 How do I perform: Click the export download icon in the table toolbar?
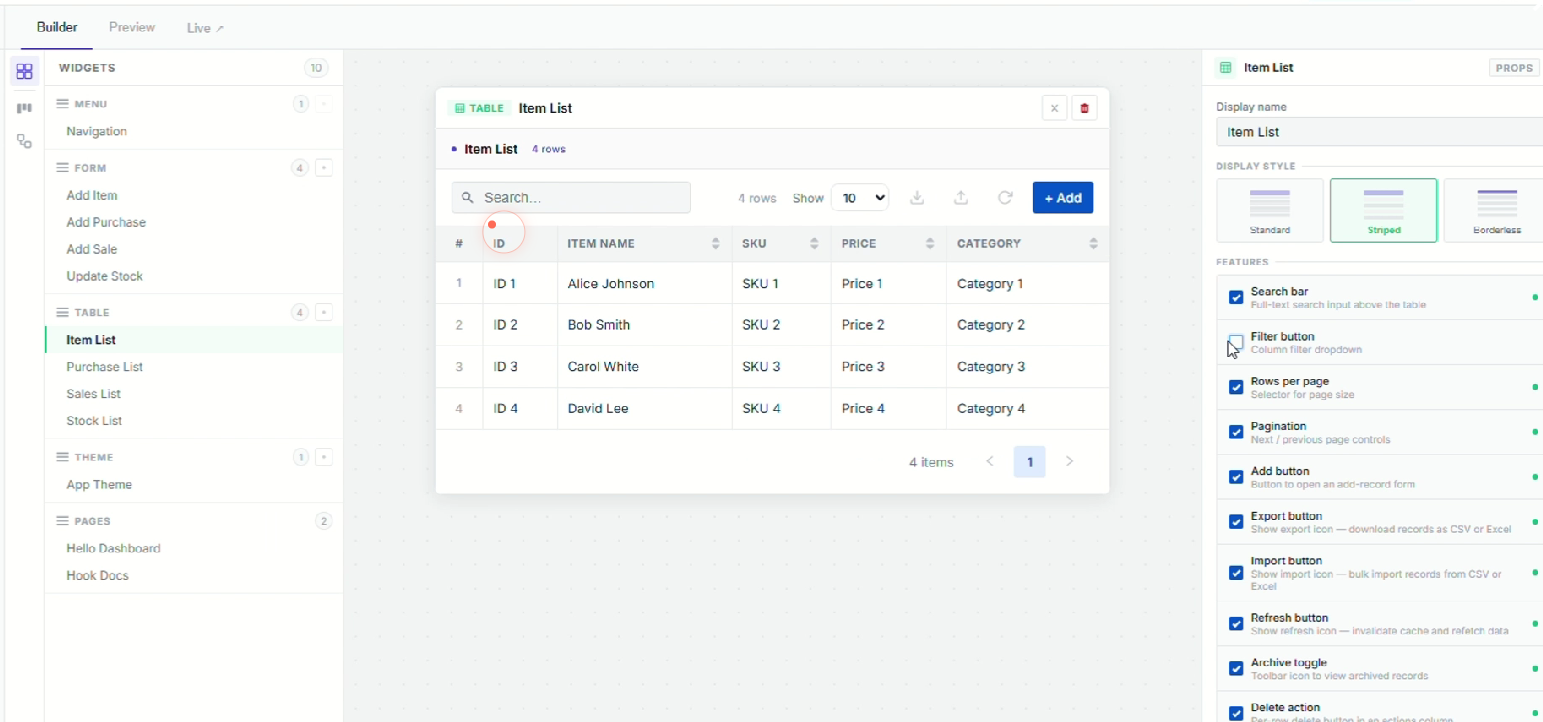pyautogui.click(x=917, y=198)
